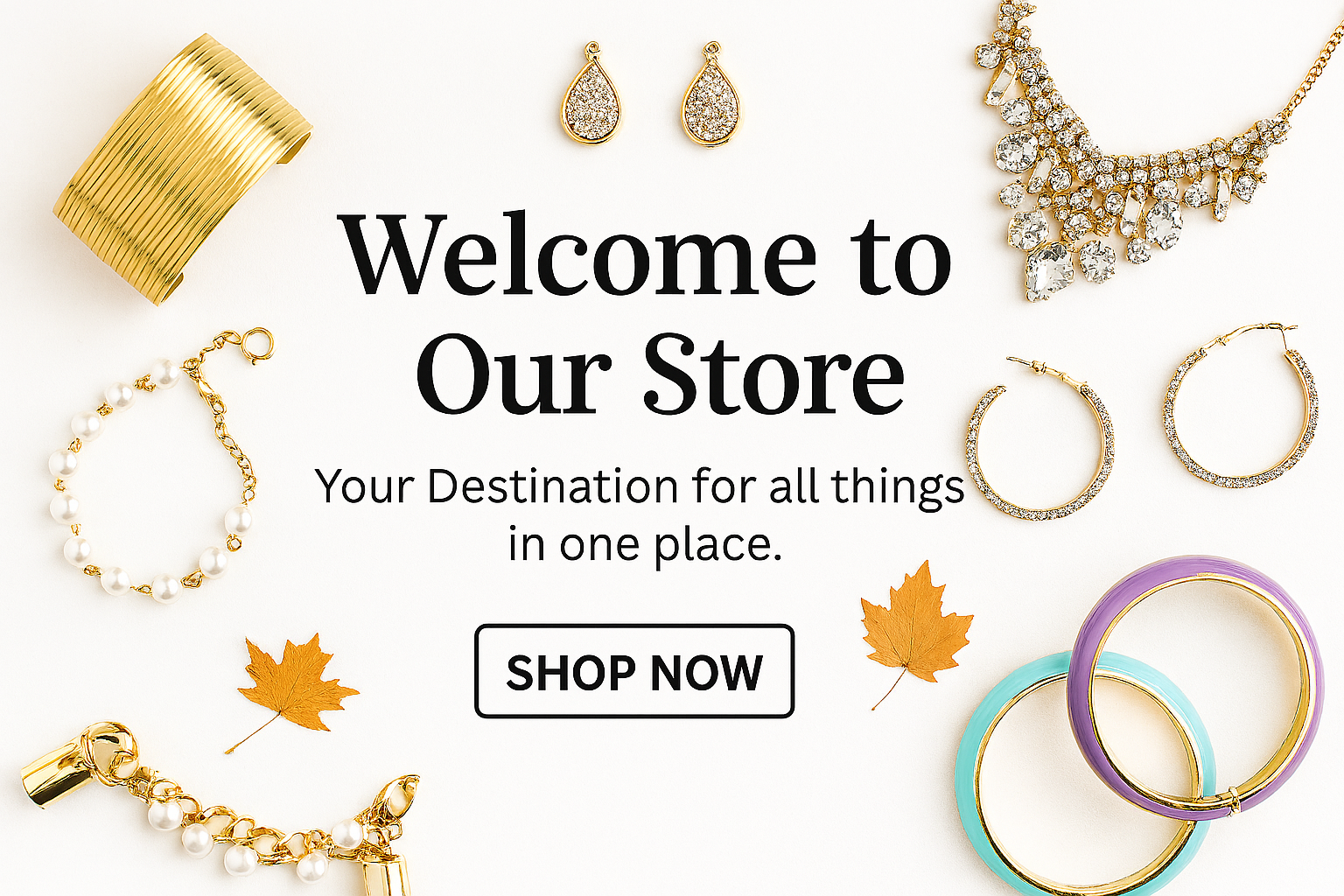The width and height of the screenshot is (1344, 896).
Task: Click the Your Destination for all things tagline
Action: (640, 486)
